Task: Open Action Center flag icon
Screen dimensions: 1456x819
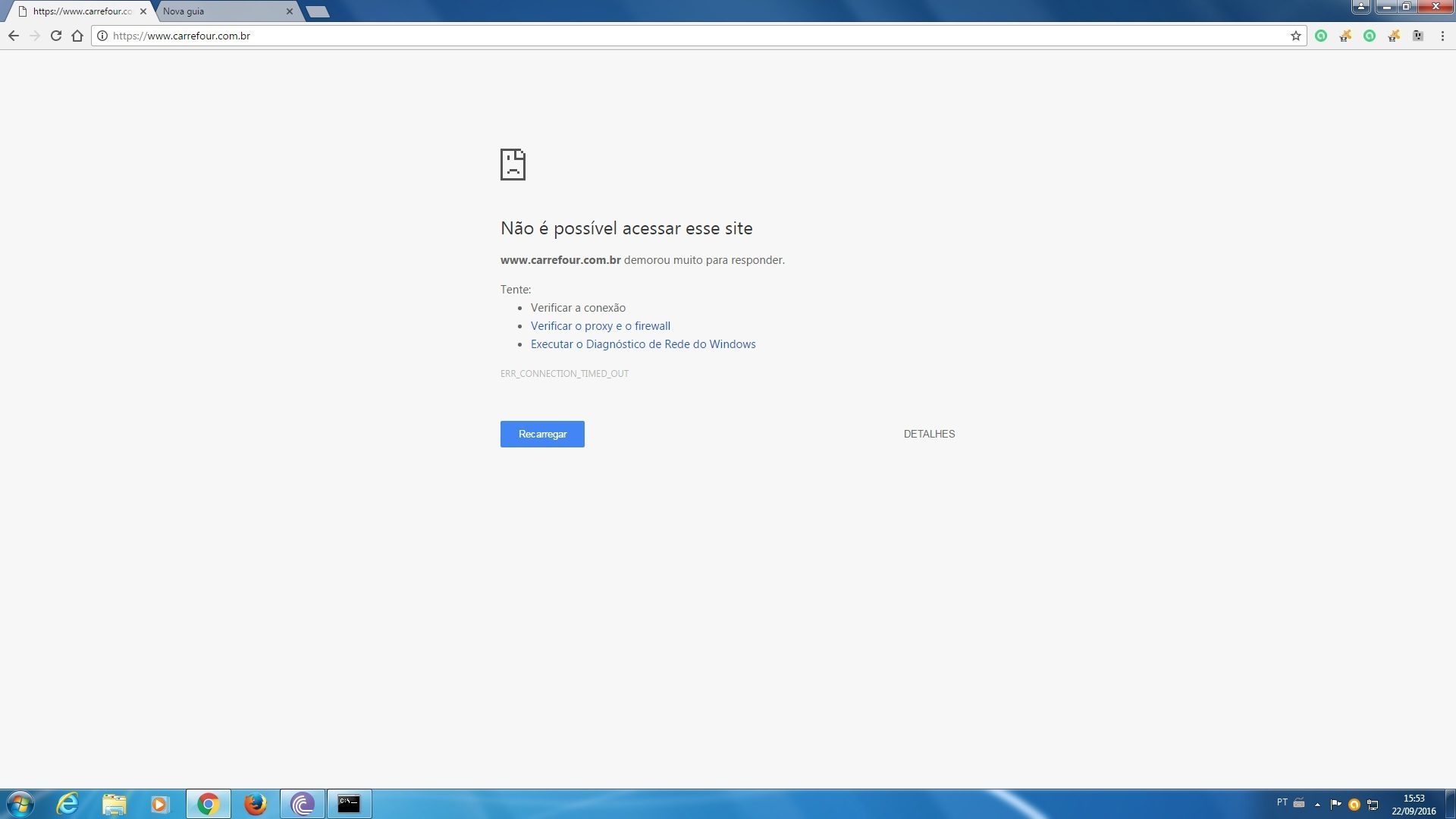Action: click(x=1335, y=805)
